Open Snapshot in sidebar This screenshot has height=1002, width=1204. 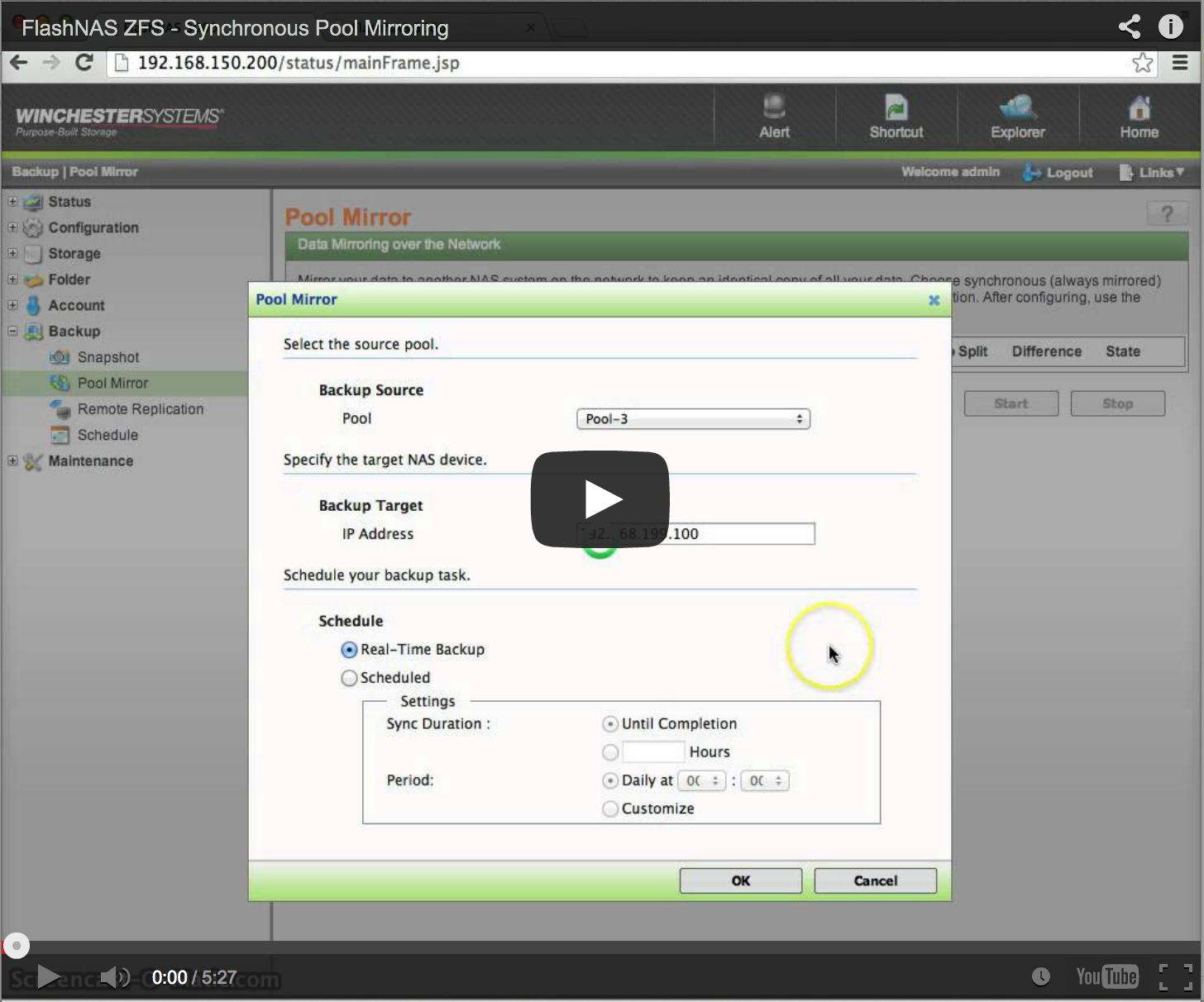pyautogui.click(x=108, y=357)
